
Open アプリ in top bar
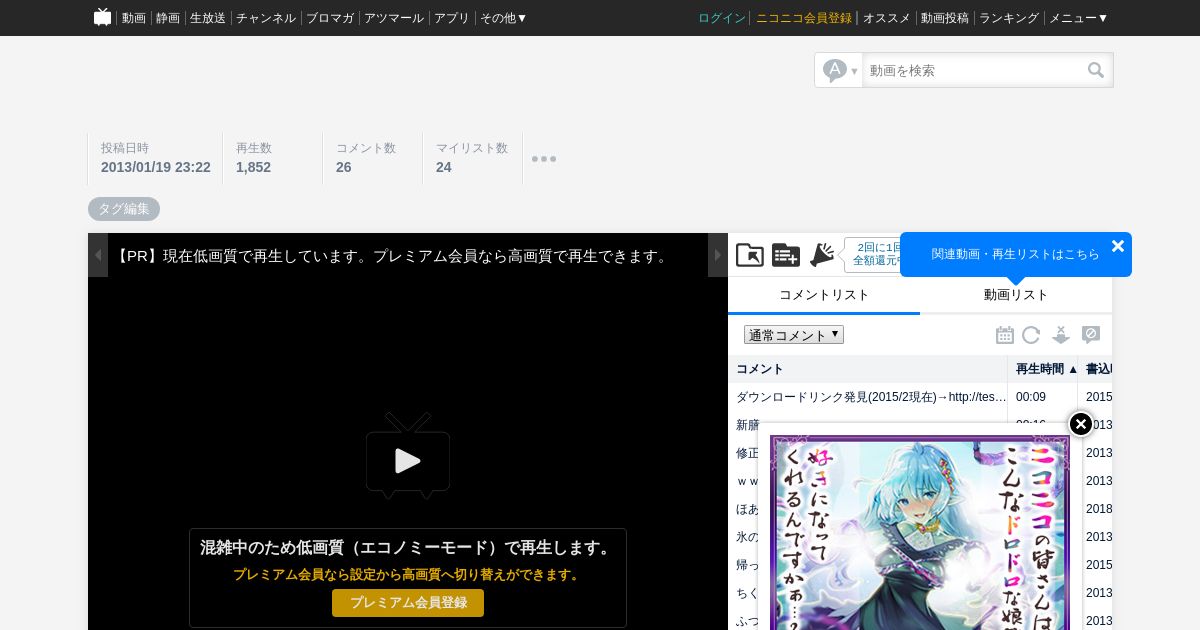452,18
